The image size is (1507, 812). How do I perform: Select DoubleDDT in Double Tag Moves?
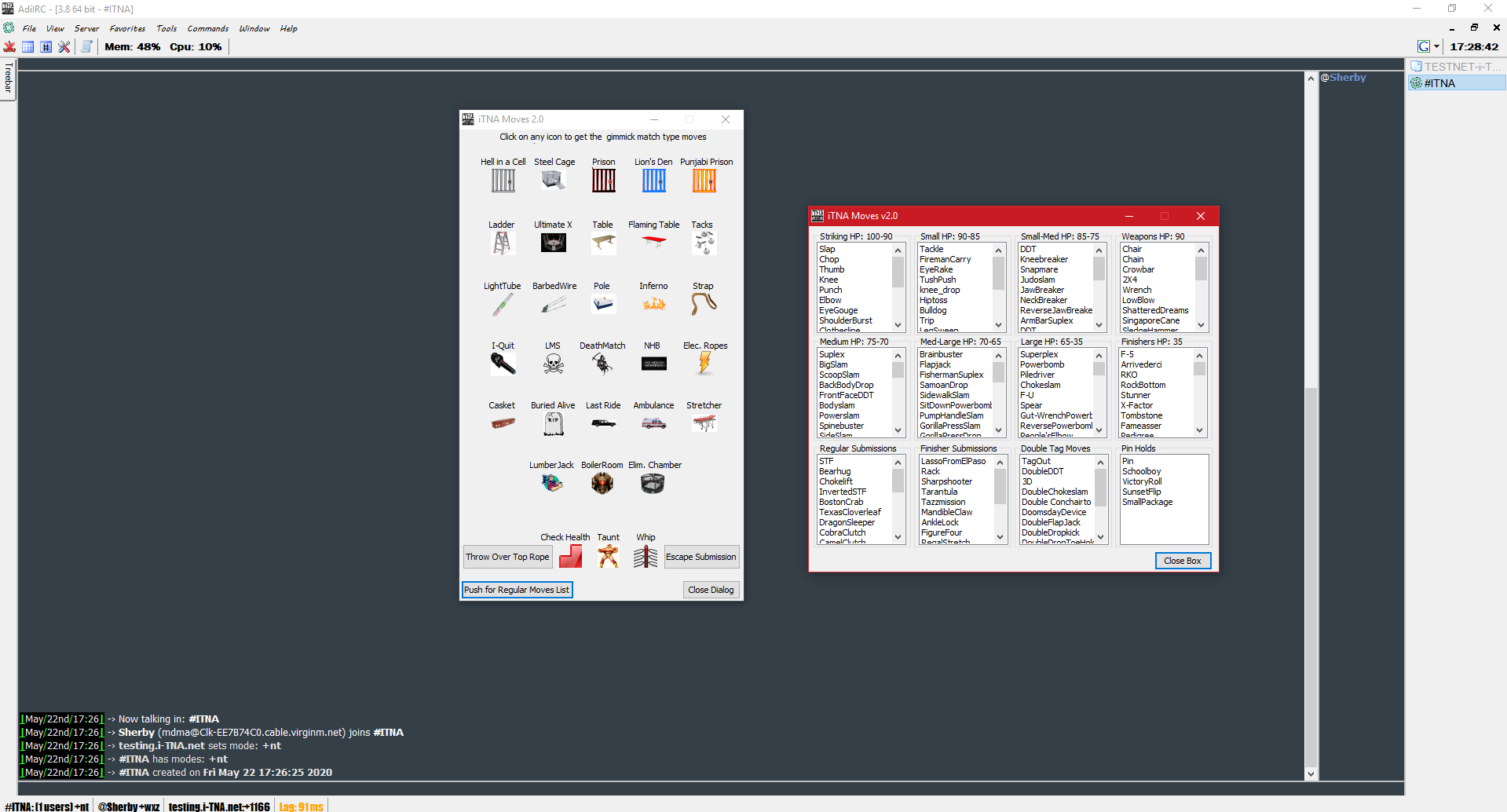(x=1042, y=471)
